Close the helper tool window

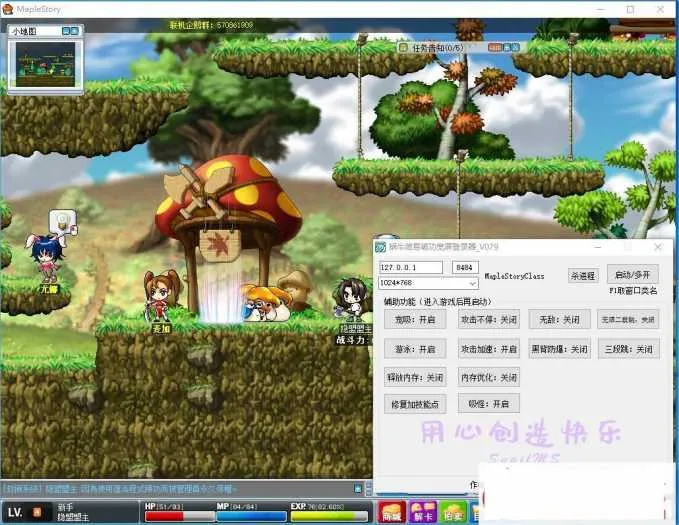(x=658, y=247)
